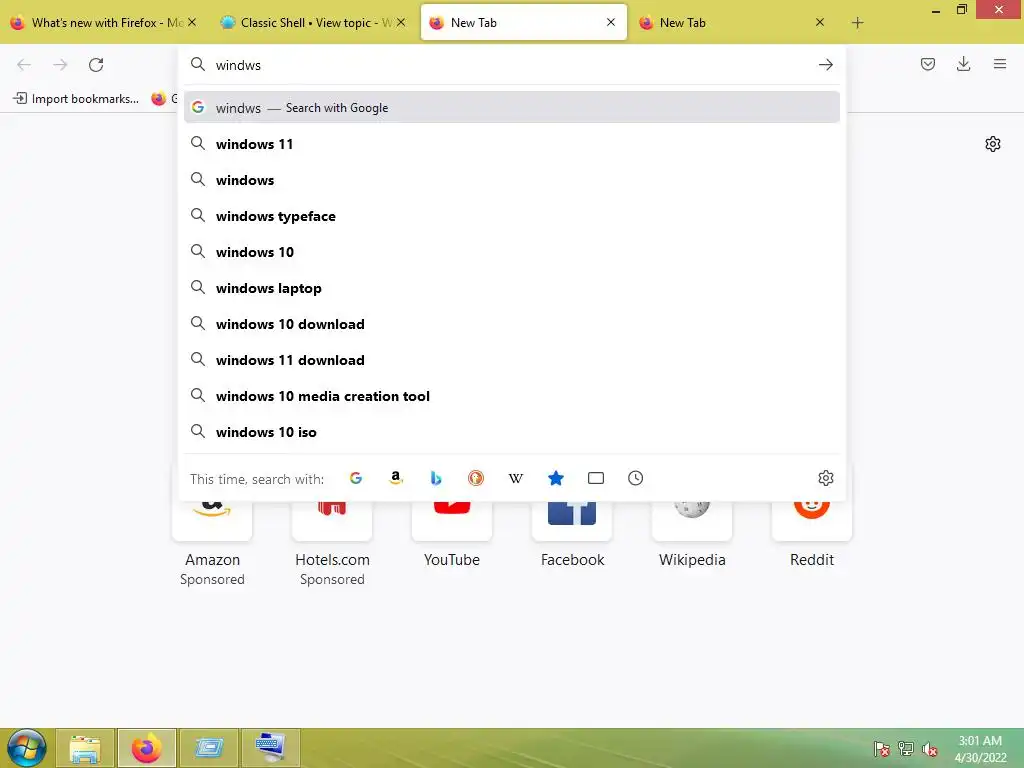The height and width of the screenshot is (768, 1024).
Task: Open the Save to Pocket button
Action: coord(927,64)
